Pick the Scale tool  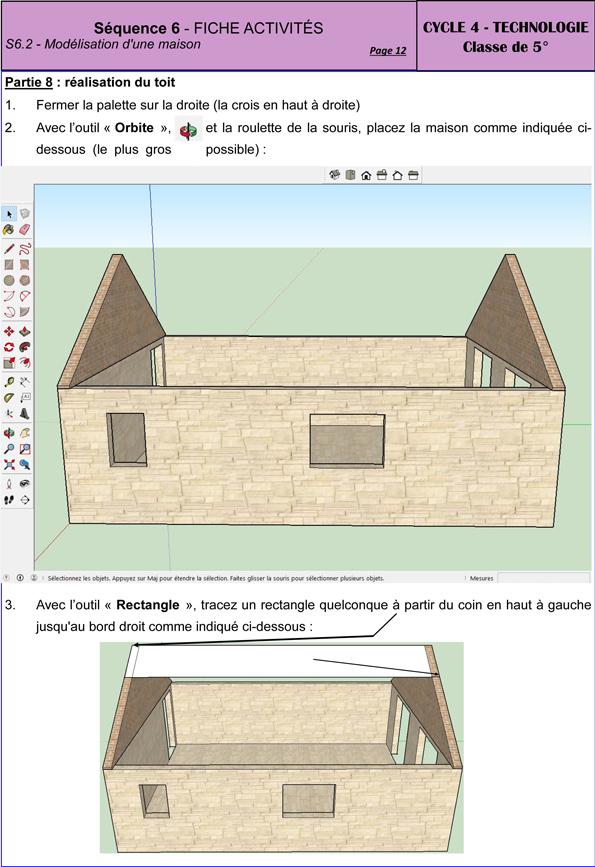(x=9, y=363)
